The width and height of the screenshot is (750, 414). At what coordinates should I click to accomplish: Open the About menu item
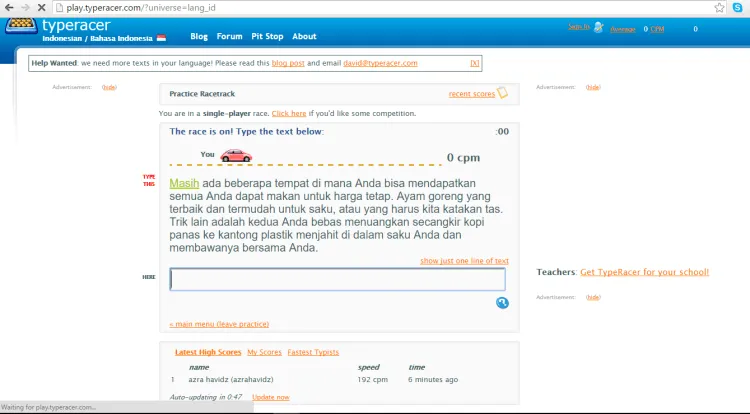[x=304, y=36]
